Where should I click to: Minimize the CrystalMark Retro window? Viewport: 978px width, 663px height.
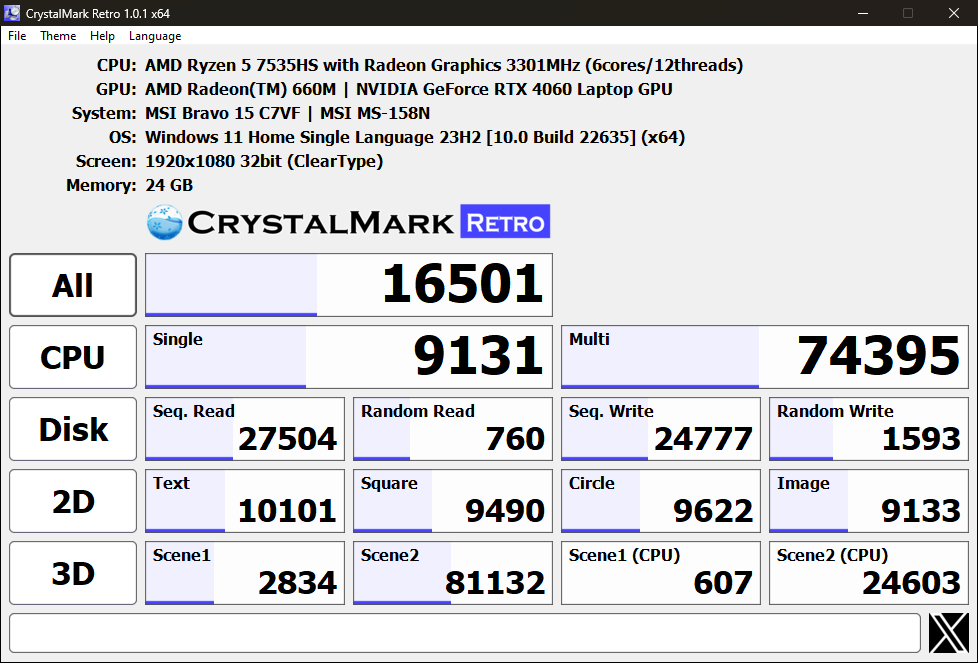(x=863, y=13)
